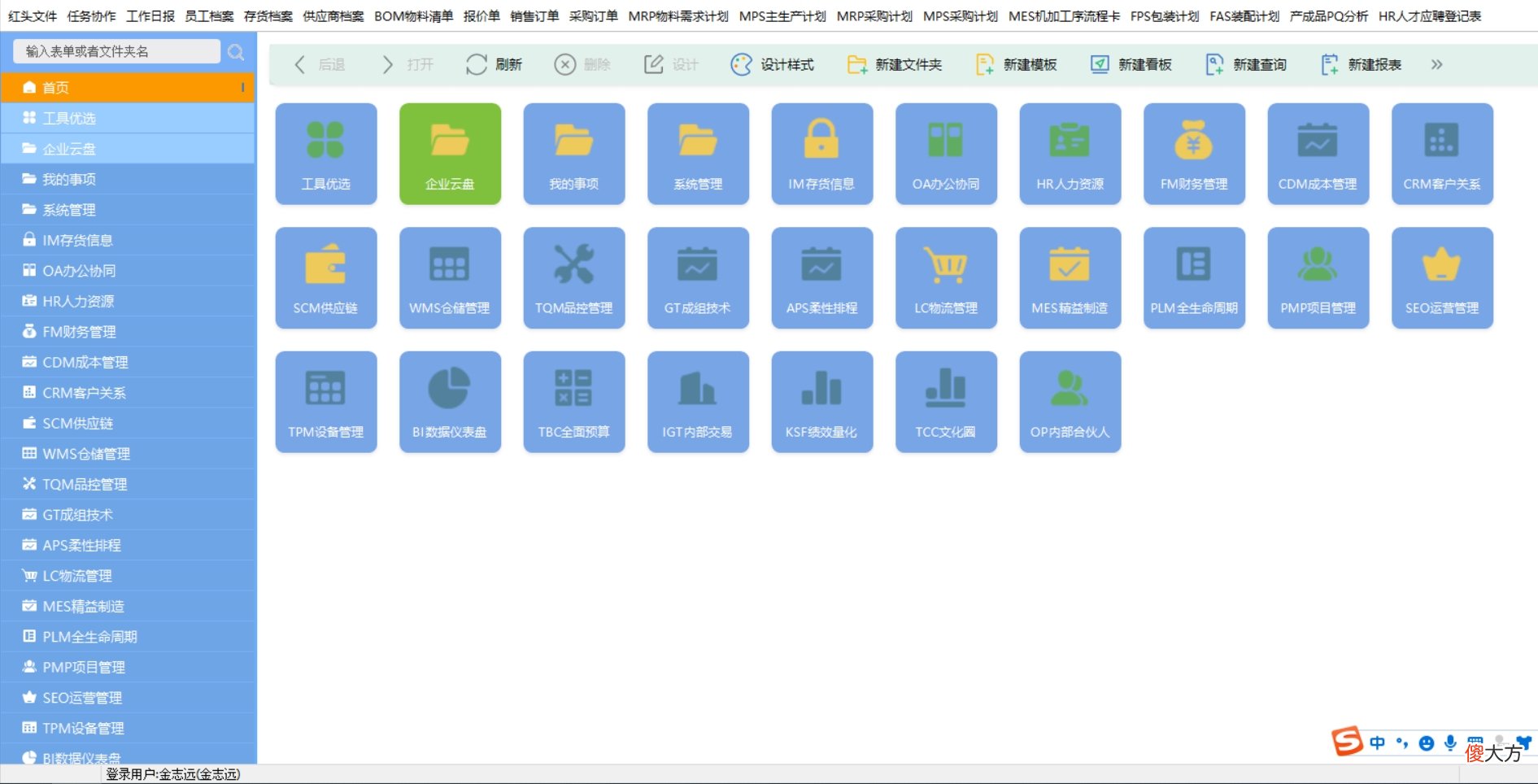Open the 工具优选 tile
The width and height of the screenshot is (1538, 784).
pos(326,154)
